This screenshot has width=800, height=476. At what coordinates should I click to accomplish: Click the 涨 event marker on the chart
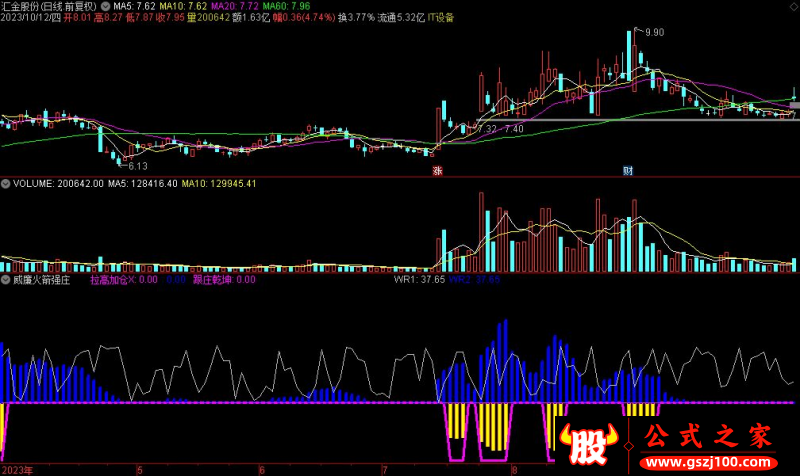(x=437, y=171)
